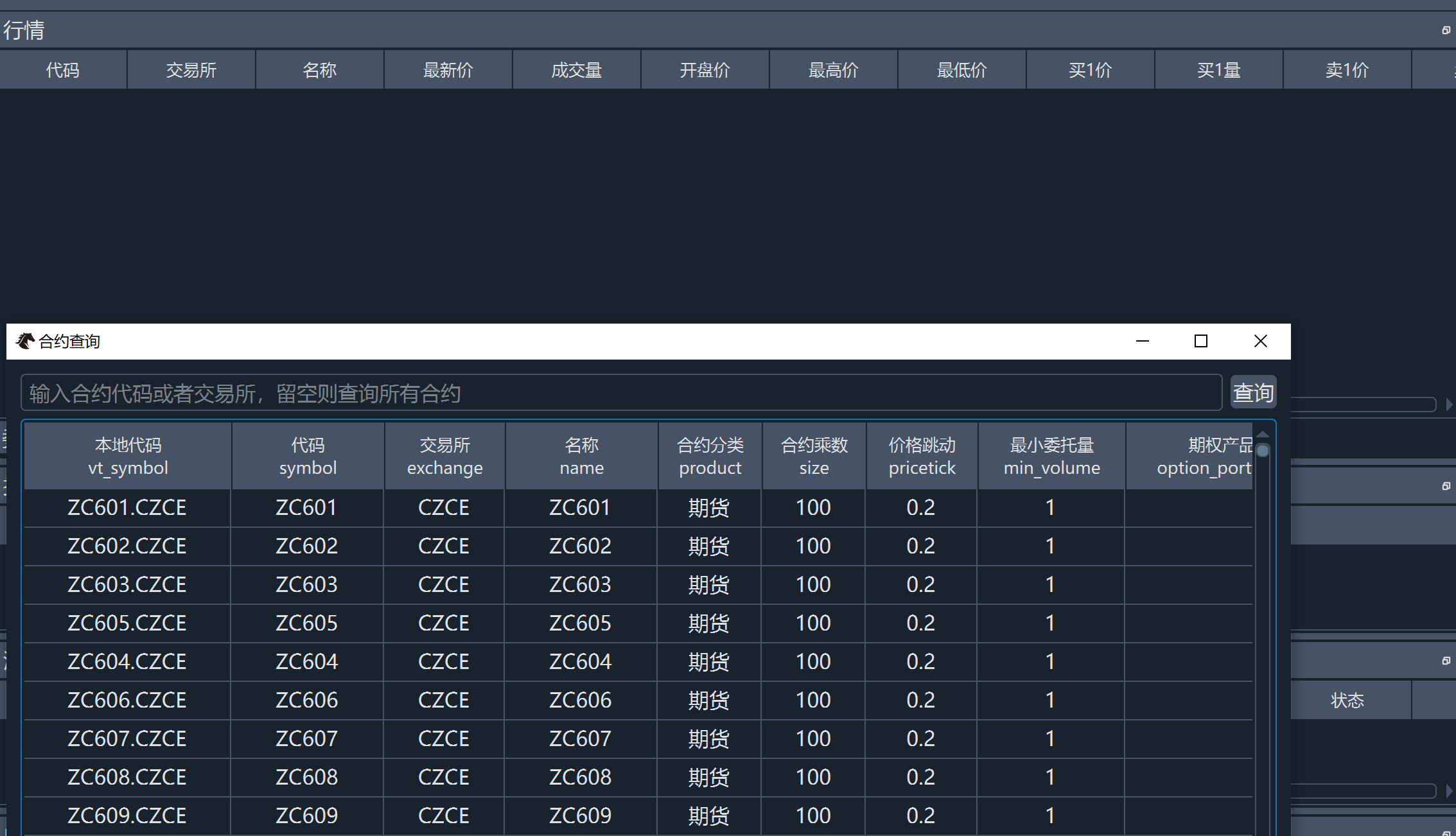Viewport: 1456px width, 836px height.
Task: Click the 本地代码 vt_symbol column header
Action: tap(128, 456)
